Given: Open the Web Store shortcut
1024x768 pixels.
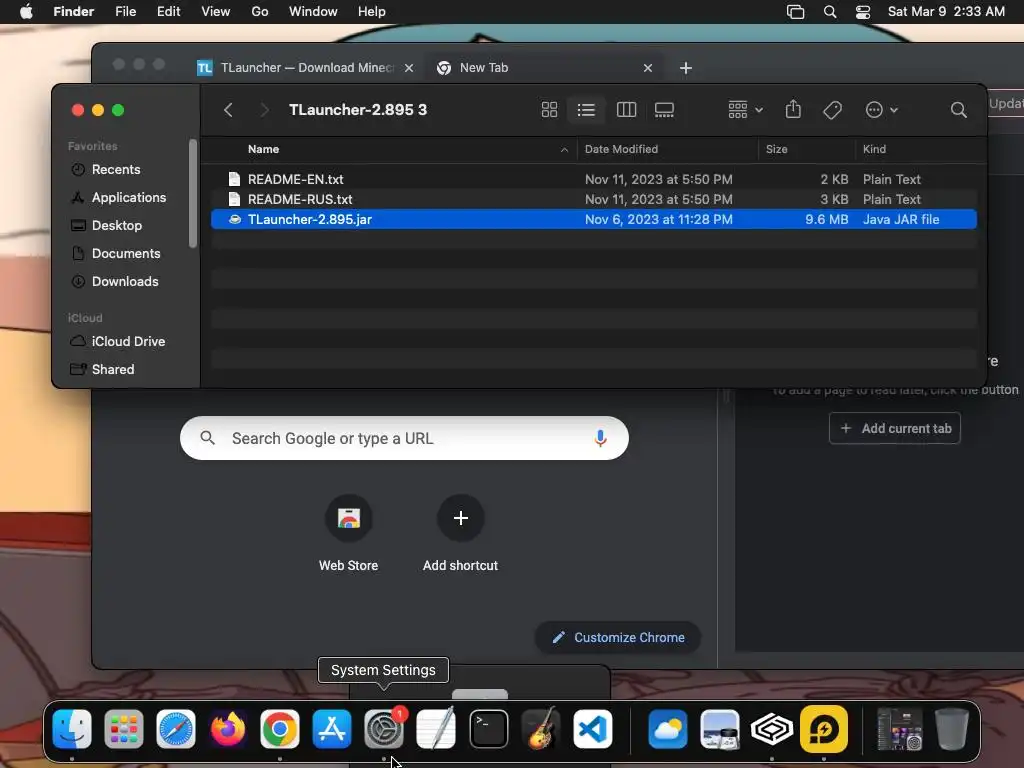Looking at the screenshot, I should pos(349,534).
